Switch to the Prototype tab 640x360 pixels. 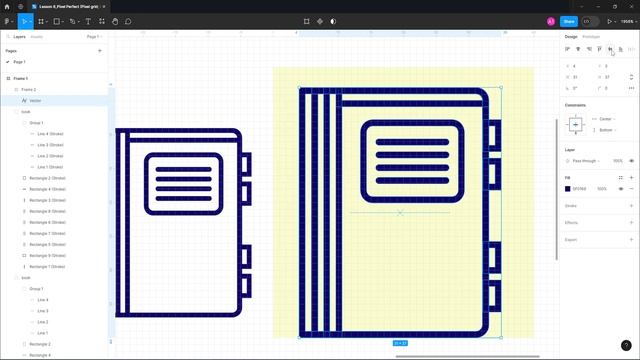tap(591, 37)
